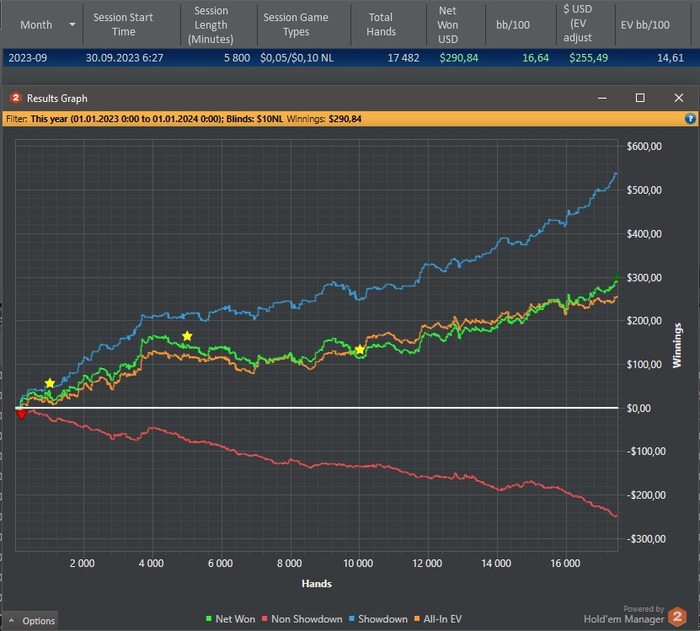Click the $ USD (EV adjust column header

578,25
